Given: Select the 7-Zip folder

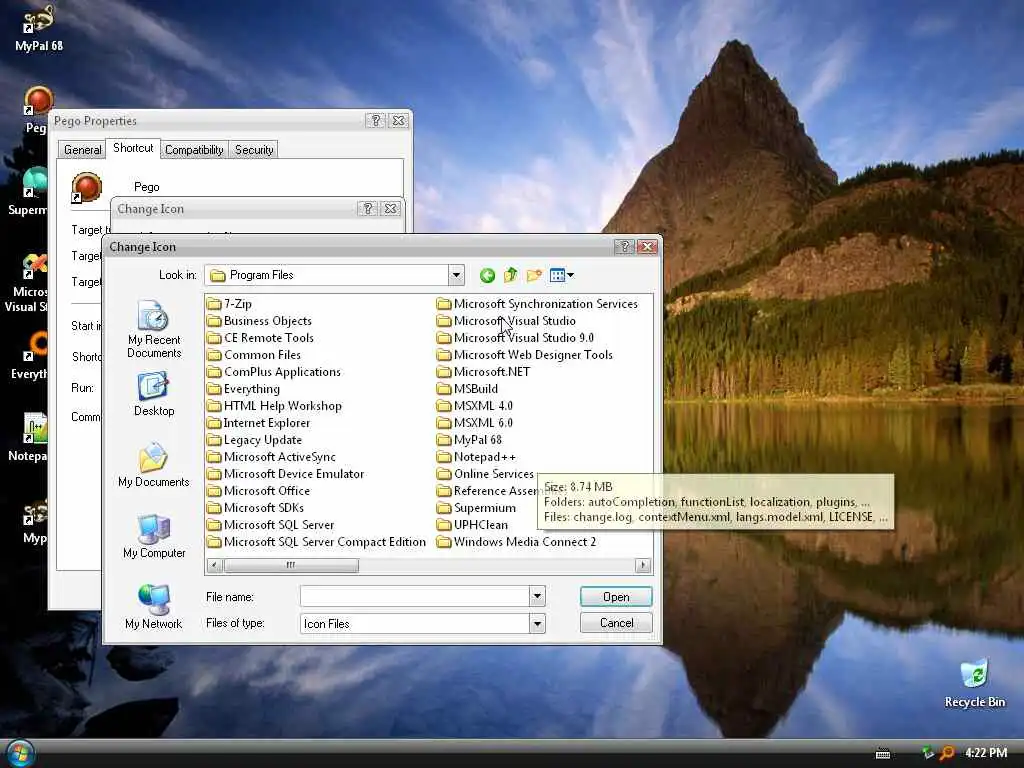Looking at the screenshot, I should tap(230, 304).
